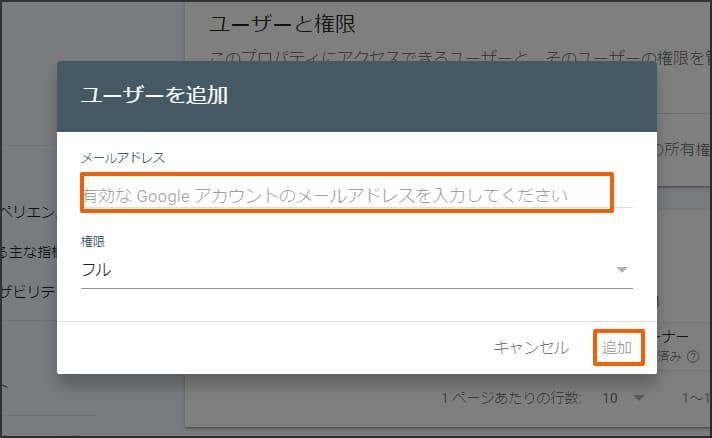
Task: Click the メールアドレス field label
Action: click(123, 158)
